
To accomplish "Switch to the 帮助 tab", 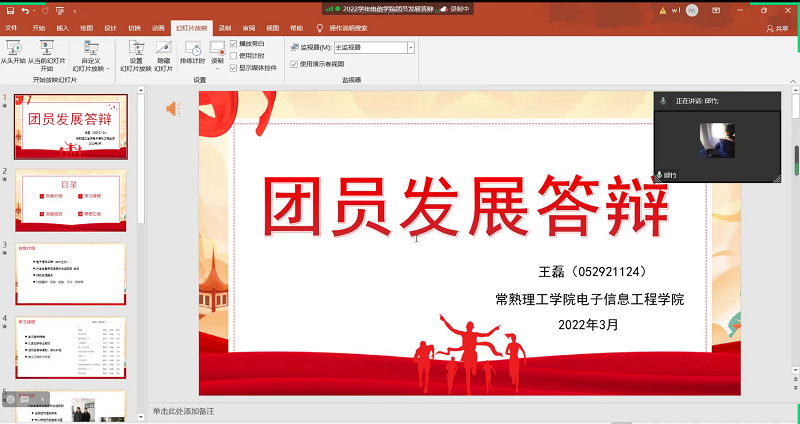I will (296, 28).
